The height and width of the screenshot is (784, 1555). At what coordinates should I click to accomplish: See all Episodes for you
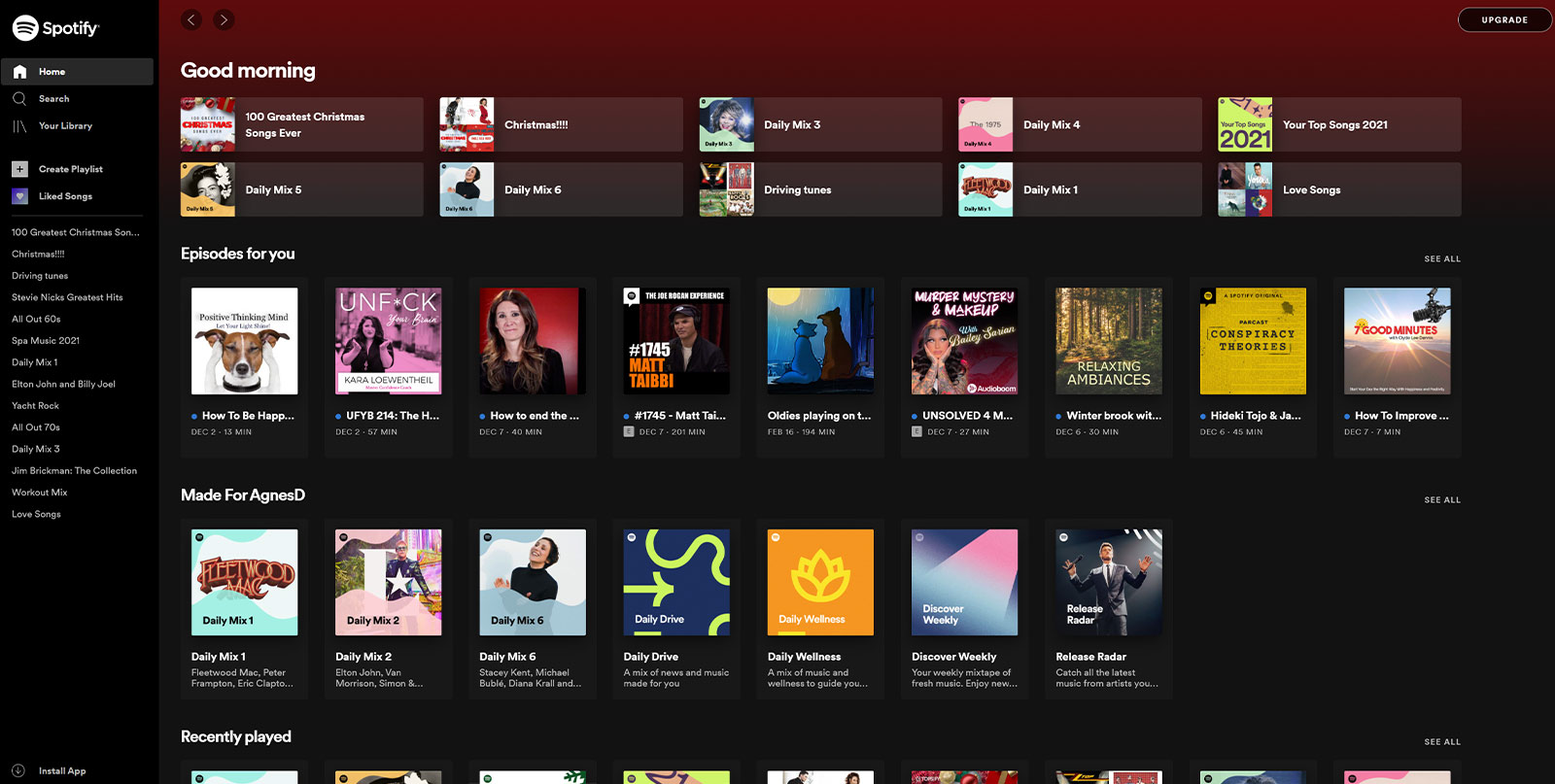coord(1442,259)
